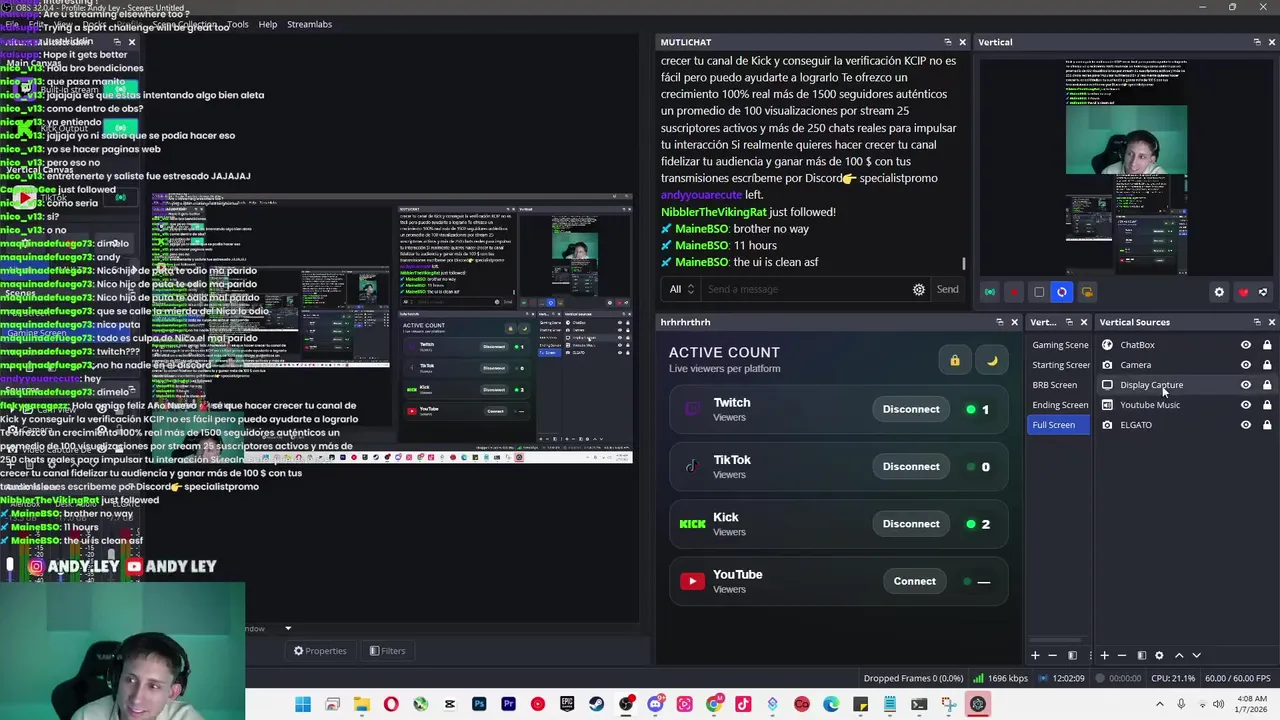Hide the Display Capture source
Viewport: 1280px width, 720px height.
[x=1245, y=385]
